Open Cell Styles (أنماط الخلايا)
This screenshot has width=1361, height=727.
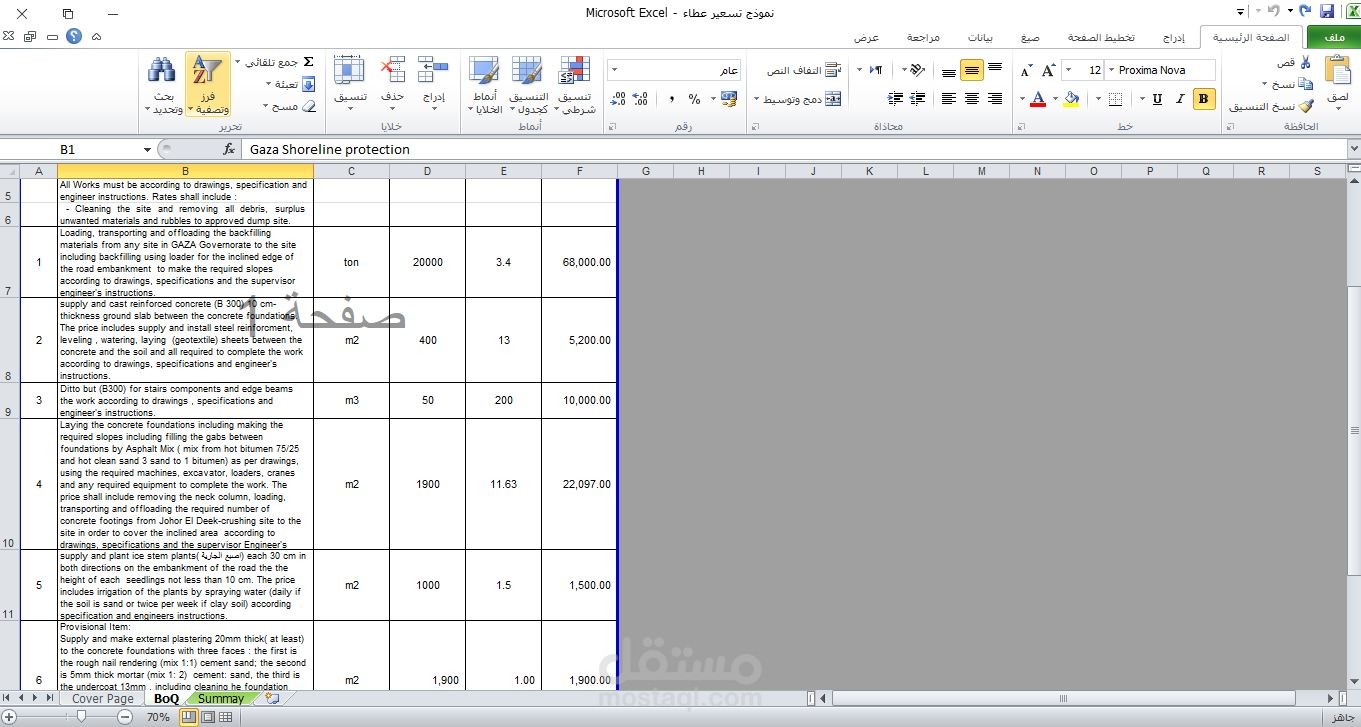[485, 84]
